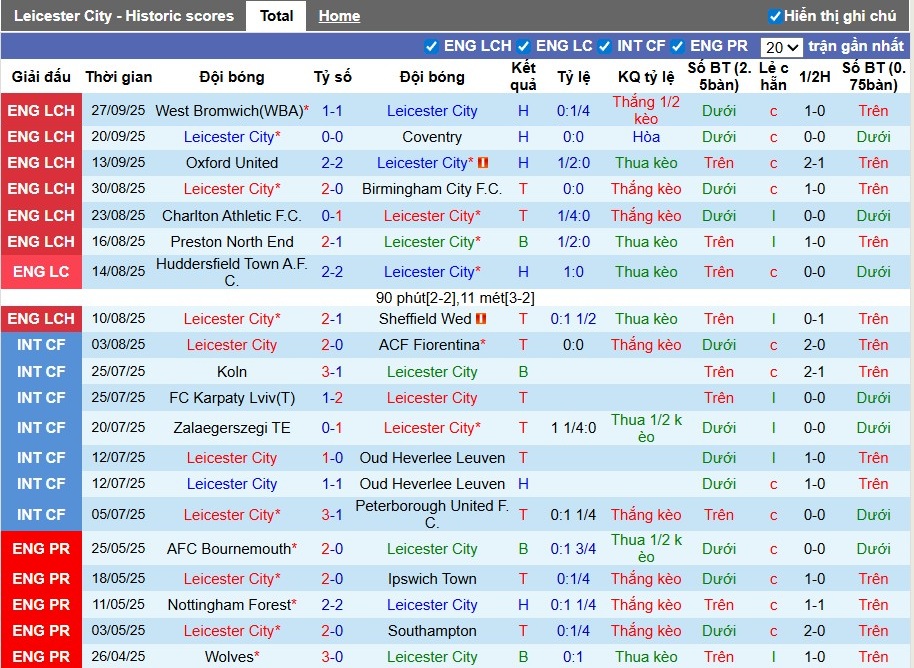Screen dimensions: 914x668
Task: Click the ENG LC league label
Action: coord(41,271)
